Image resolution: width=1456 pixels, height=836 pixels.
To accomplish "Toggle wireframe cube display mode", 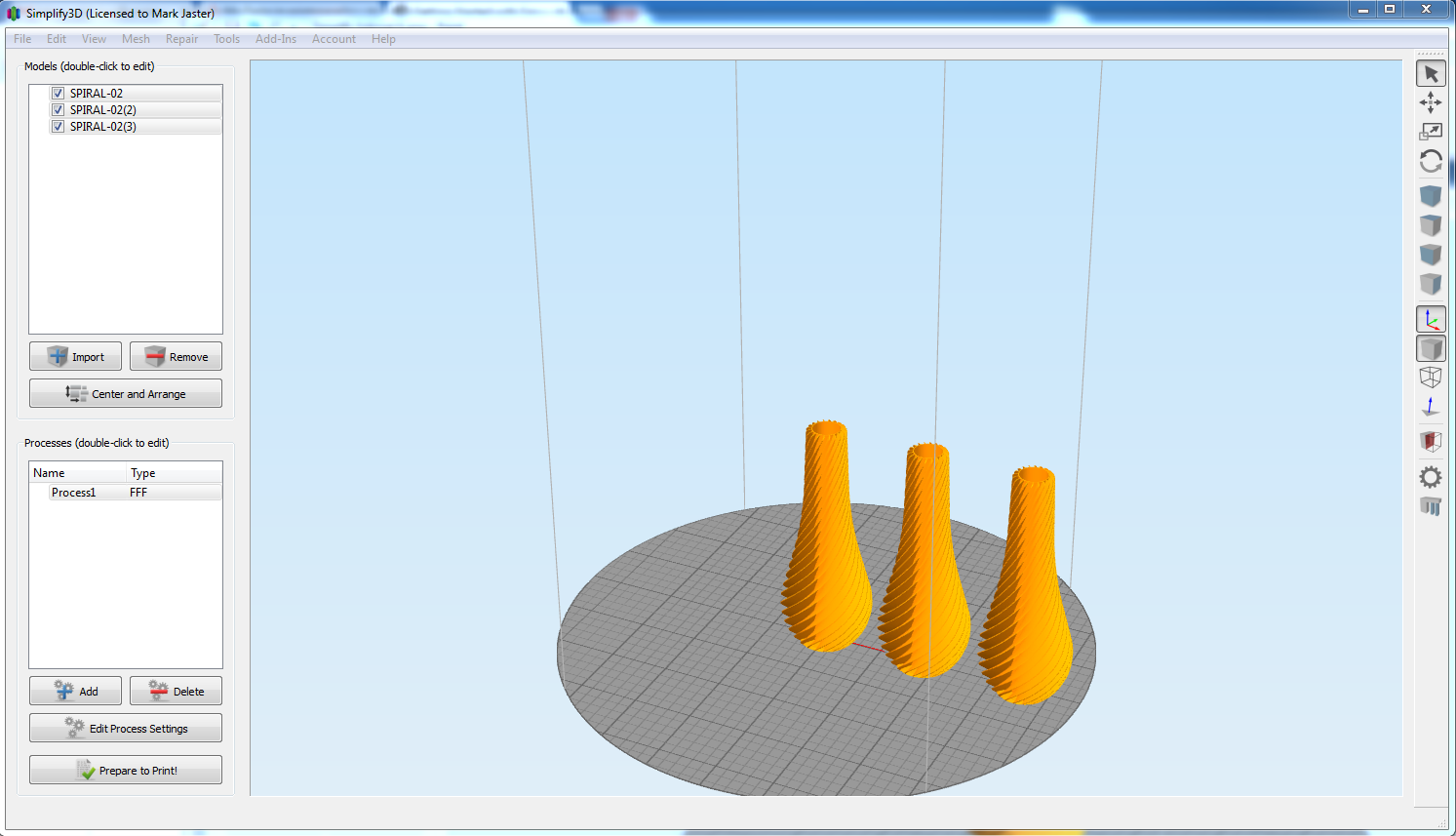I will (1430, 377).
